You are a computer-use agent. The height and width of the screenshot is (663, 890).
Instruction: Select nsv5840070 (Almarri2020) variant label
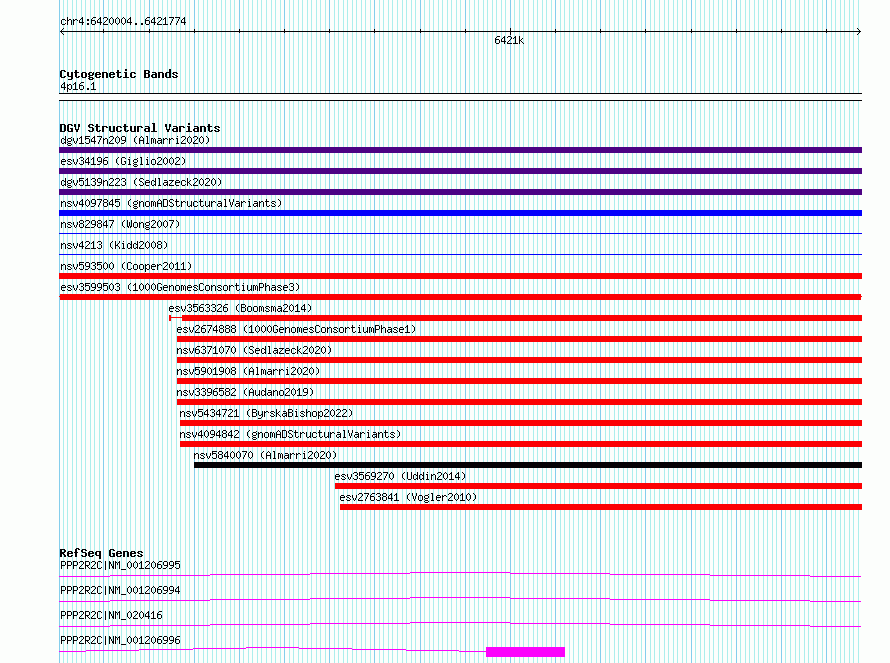(265, 455)
